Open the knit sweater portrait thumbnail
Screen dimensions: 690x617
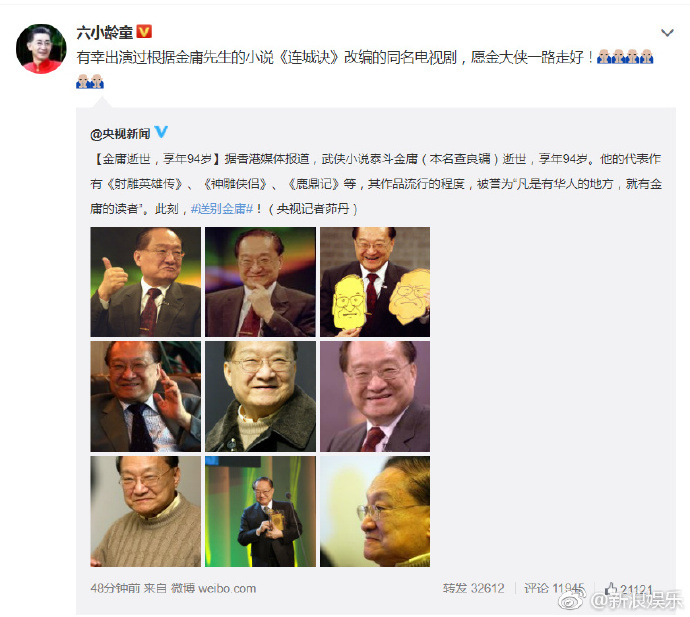click(146, 511)
